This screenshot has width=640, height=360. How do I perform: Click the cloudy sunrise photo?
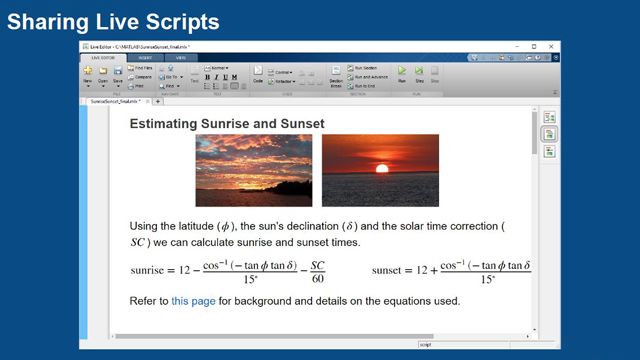254,171
